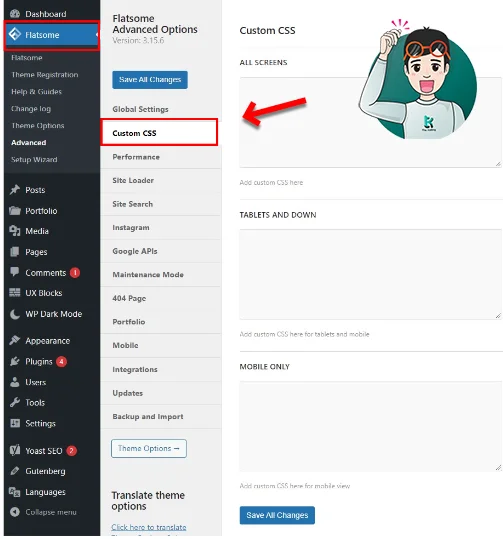Image resolution: width=503 pixels, height=539 pixels.
Task: Grab Tablets and Down textarea resize handle
Action: pos(498,316)
